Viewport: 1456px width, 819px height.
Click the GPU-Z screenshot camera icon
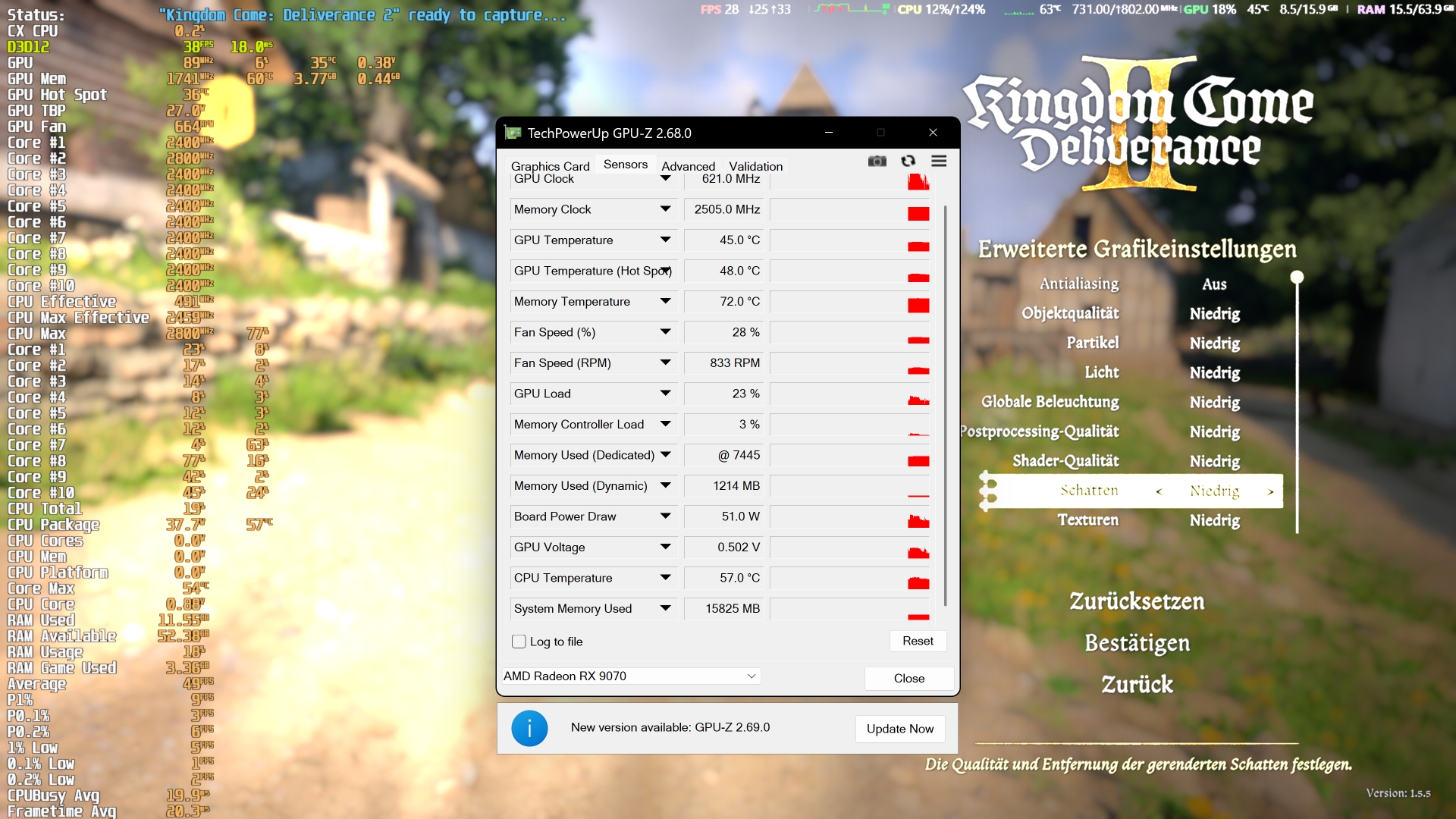pos(877,161)
